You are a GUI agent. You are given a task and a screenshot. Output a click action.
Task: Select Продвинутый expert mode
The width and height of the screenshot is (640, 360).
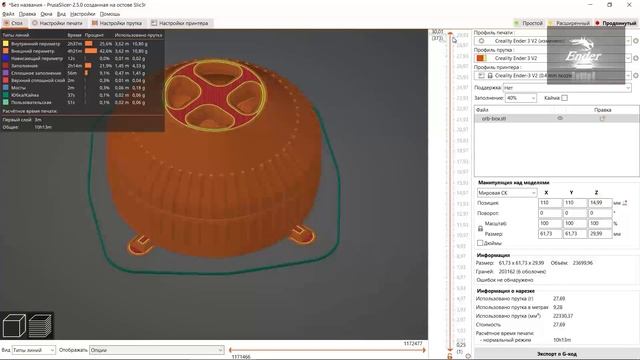(x=616, y=23)
